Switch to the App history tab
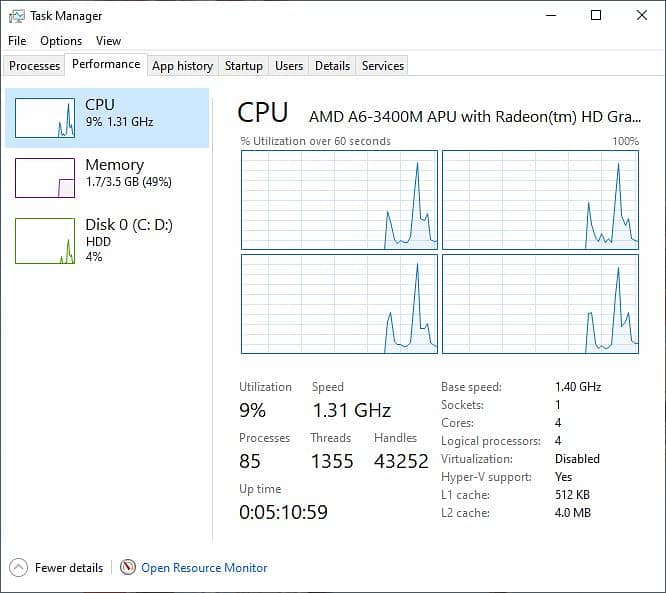 (183, 66)
